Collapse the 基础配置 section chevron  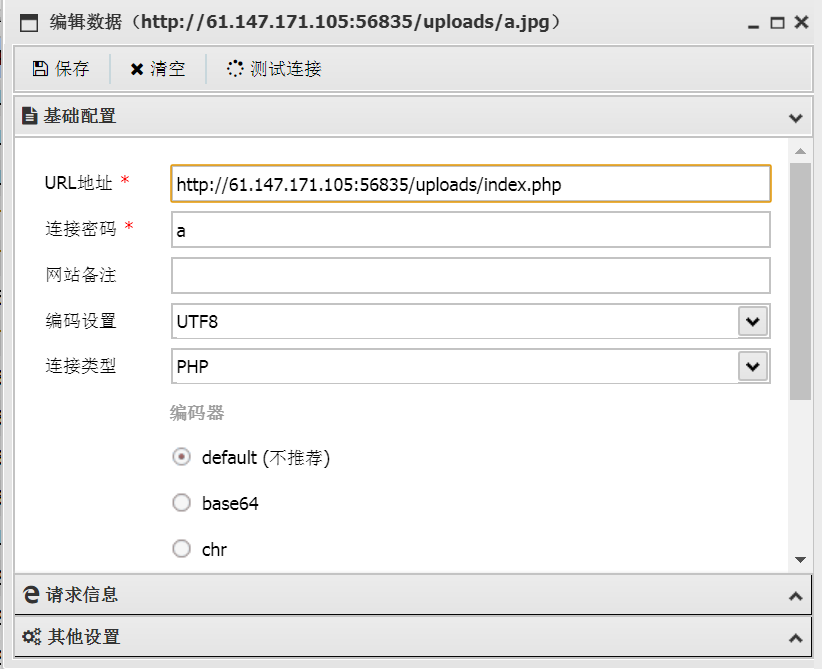796,117
